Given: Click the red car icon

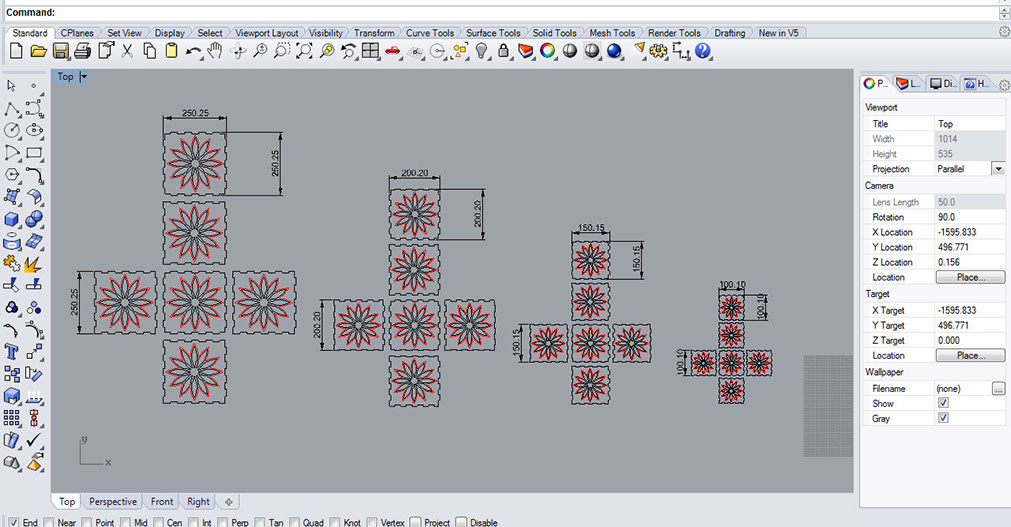Looking at the screenshot, I should click(393, 51).
